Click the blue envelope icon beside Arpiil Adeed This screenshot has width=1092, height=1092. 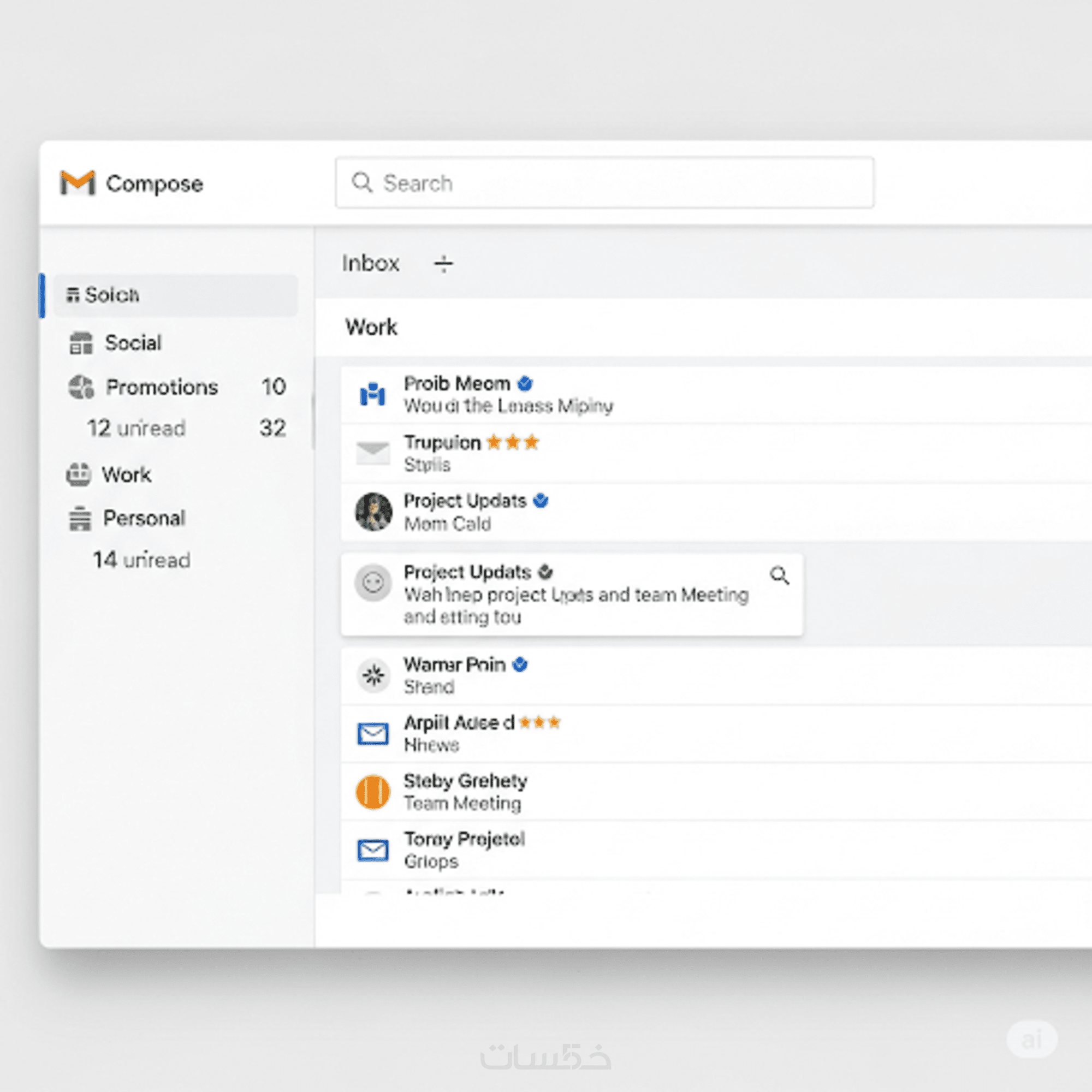pos(373,734)
